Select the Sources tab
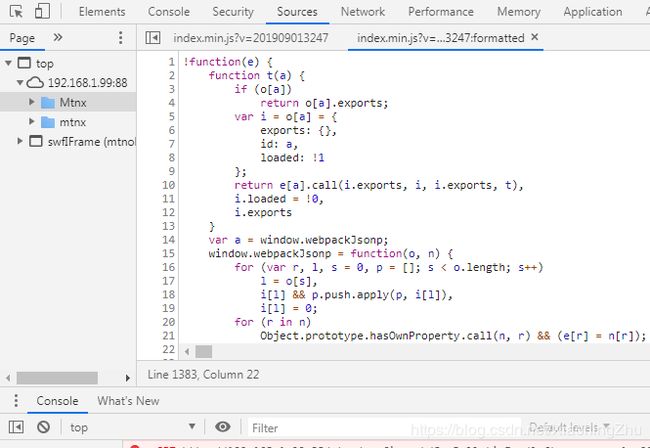Screen dimensions: 650x448 [297, 12]
